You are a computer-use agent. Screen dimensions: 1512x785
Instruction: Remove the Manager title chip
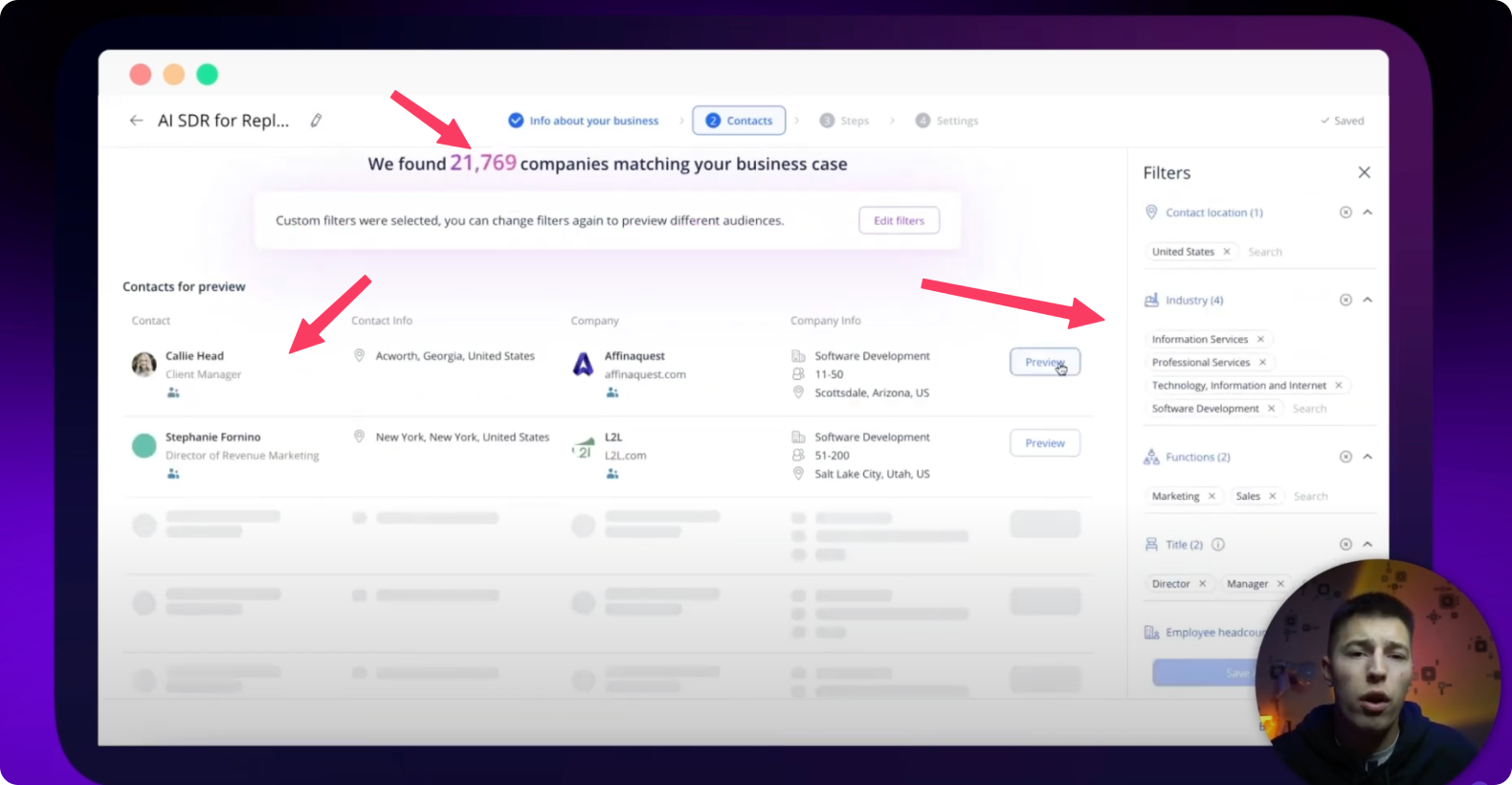coord(1280,584)
